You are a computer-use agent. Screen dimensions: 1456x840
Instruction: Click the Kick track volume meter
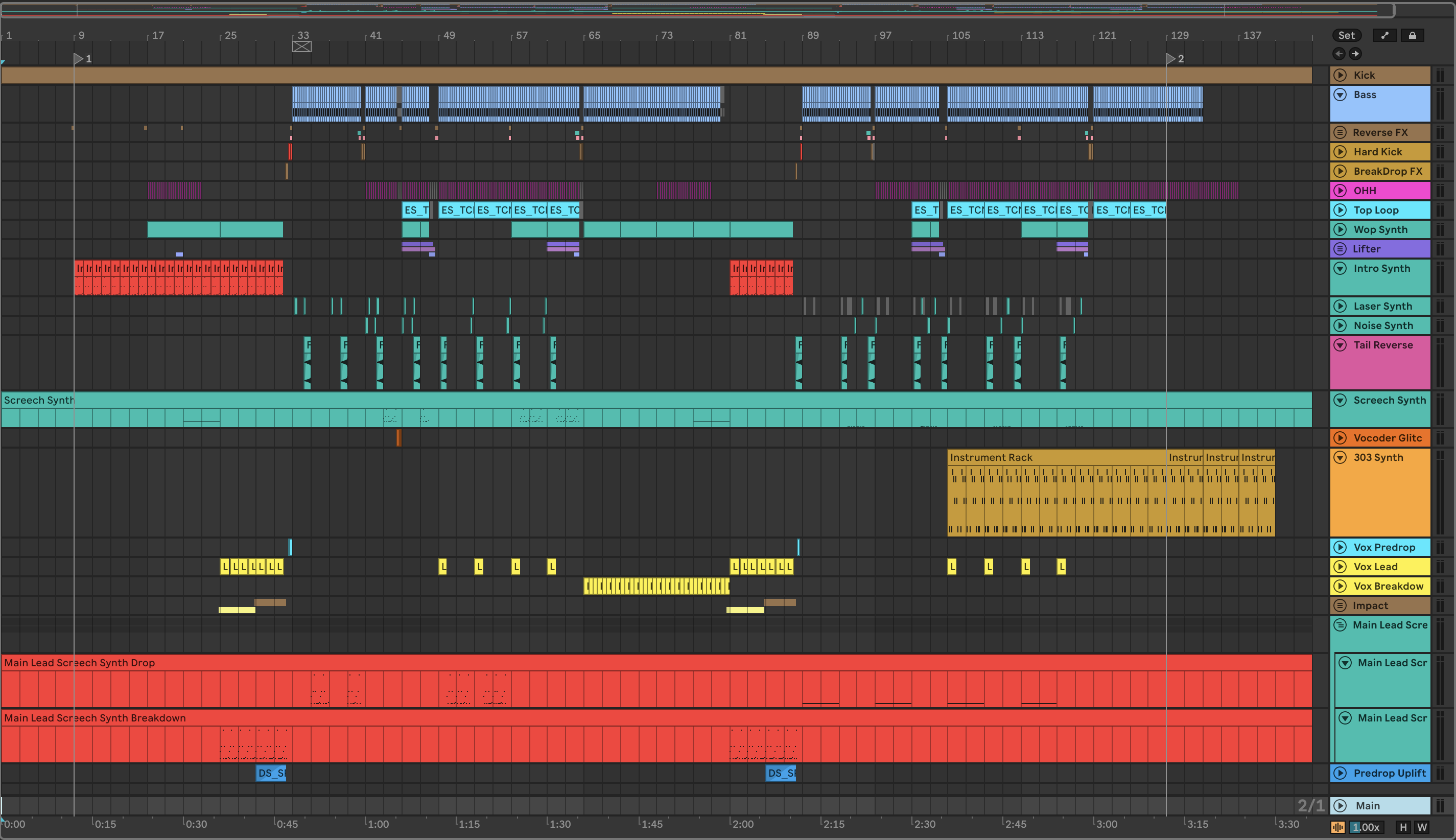pos(1440,75)
